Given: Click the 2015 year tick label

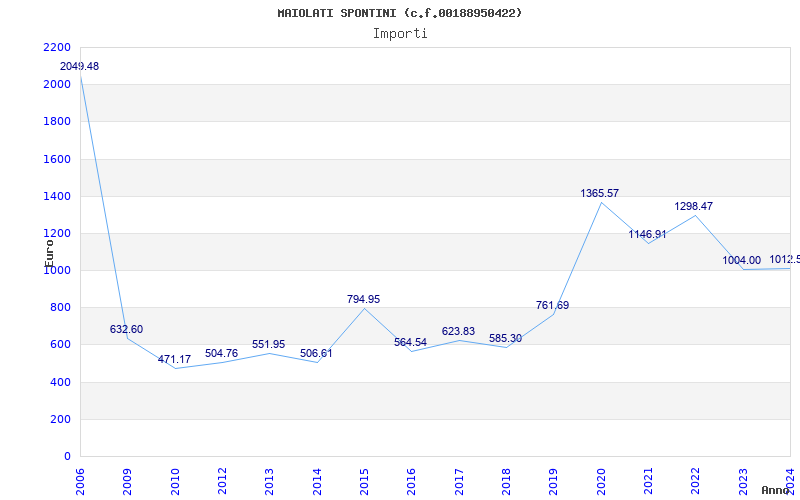Looking at the screenshot, I should click(x=364, y=480).
